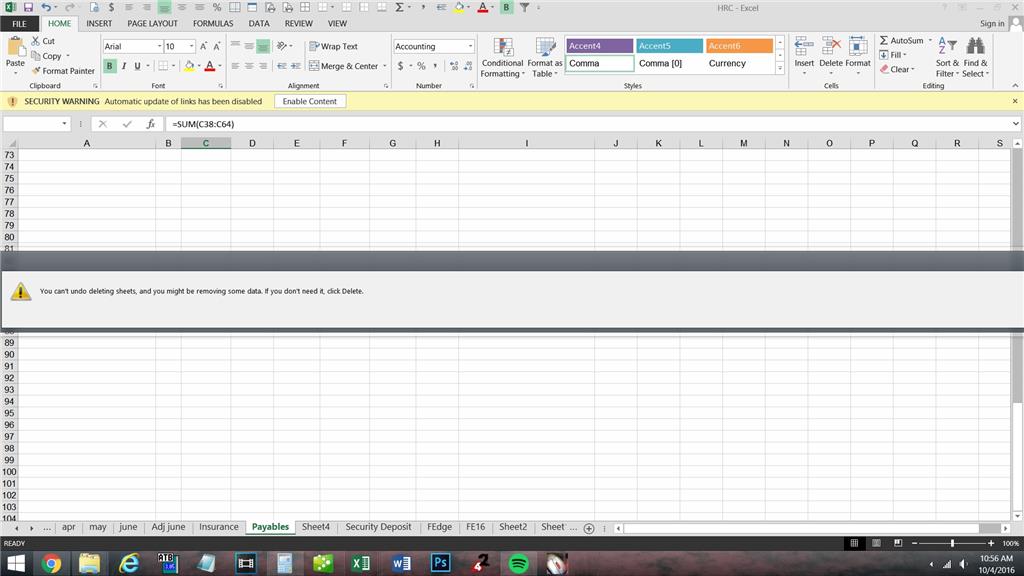Screen dimensions: 1024x576
Task: Apply the Accent4 purple cell style
Action: (x=600, y=46)
